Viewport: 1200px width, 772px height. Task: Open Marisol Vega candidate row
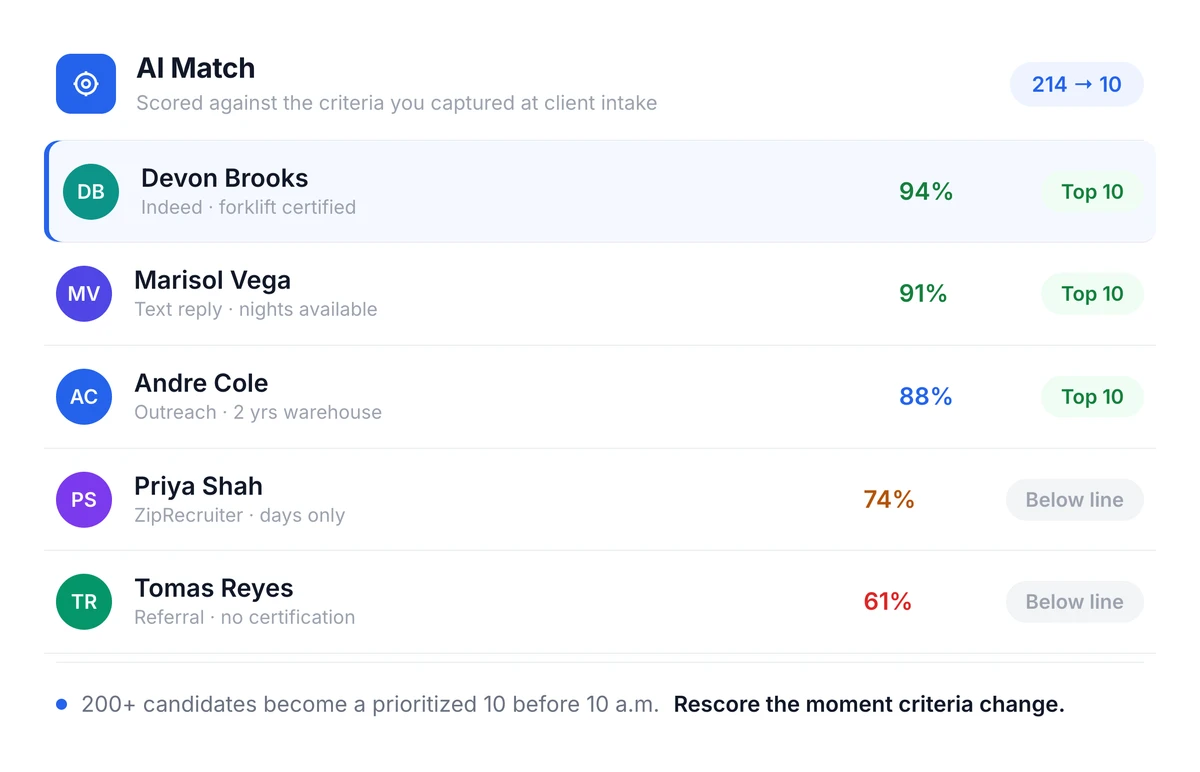[x=600, y=294]
